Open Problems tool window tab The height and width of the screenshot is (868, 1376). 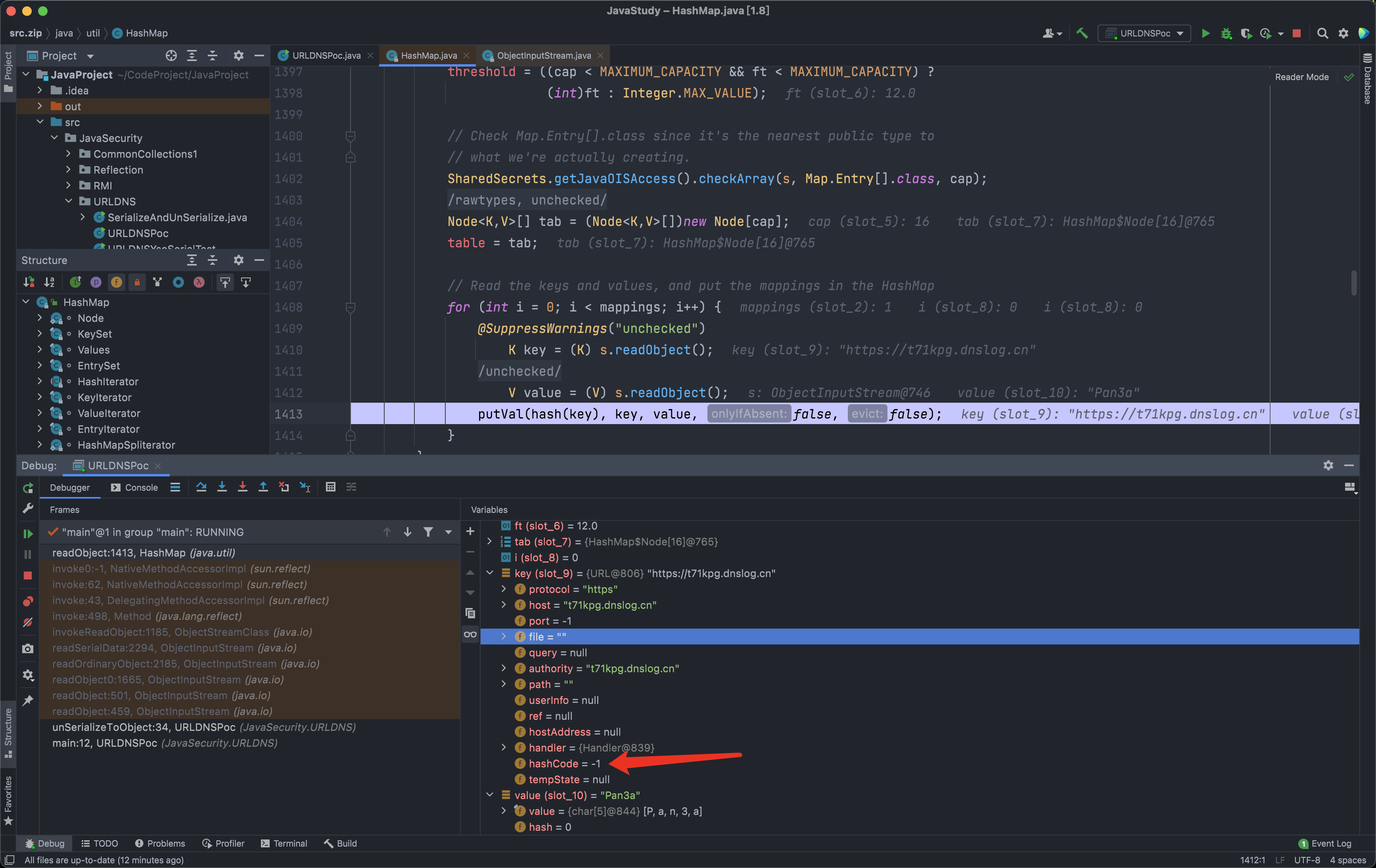click(160, 843)
